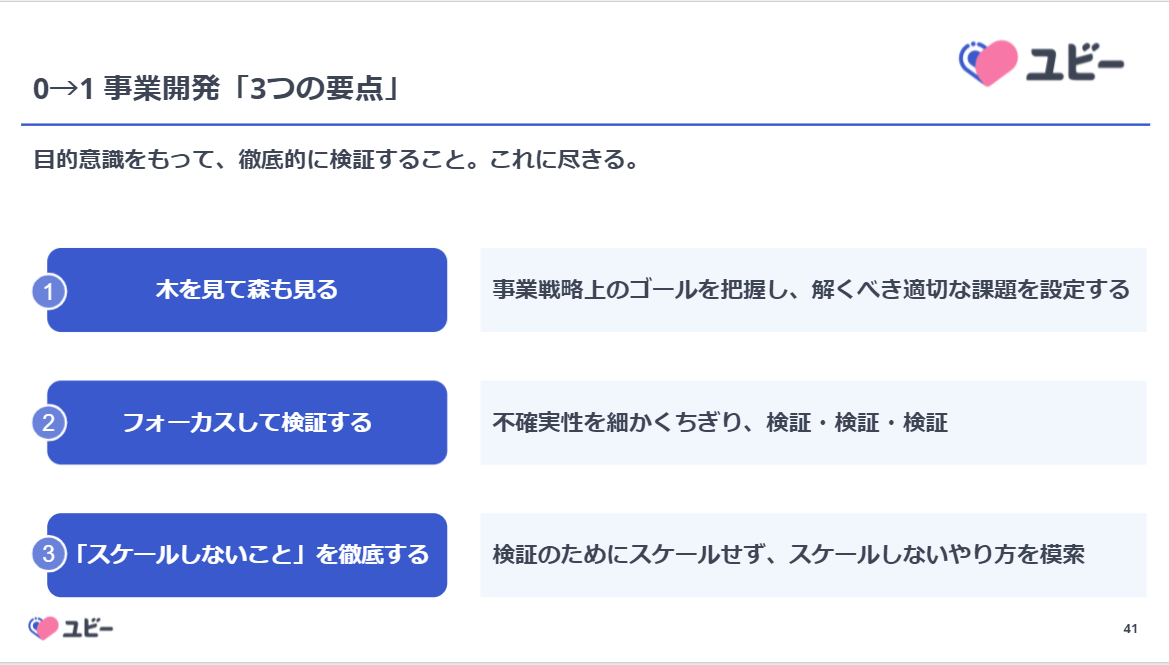Click the 検証のためにスケールせず description panel

pos(813,555)
